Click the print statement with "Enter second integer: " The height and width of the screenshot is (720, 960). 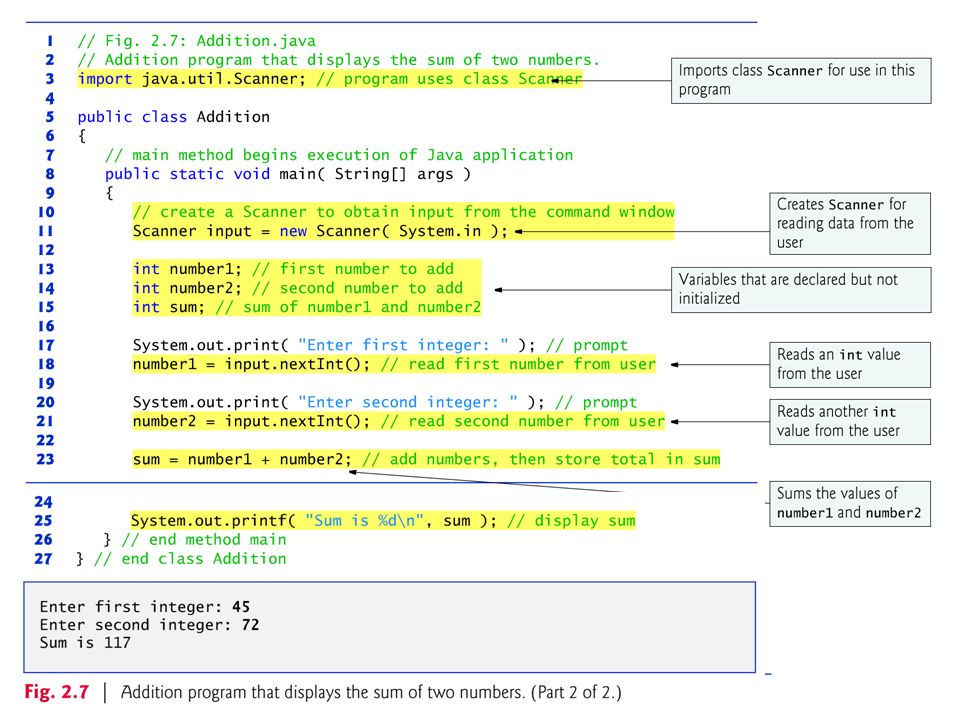(339, 402)
